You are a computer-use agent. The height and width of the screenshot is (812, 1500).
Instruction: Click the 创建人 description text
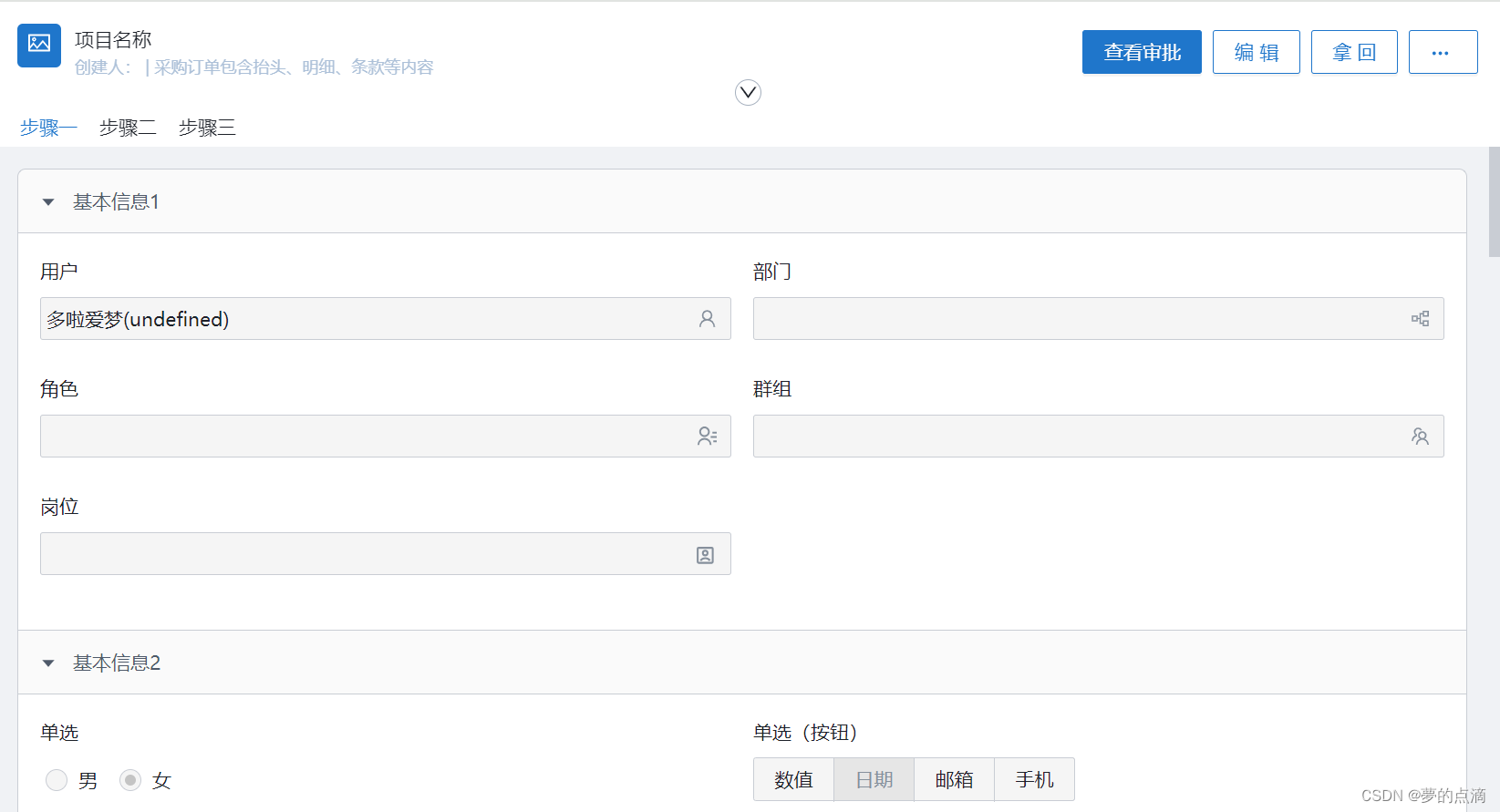coord(254,67)
